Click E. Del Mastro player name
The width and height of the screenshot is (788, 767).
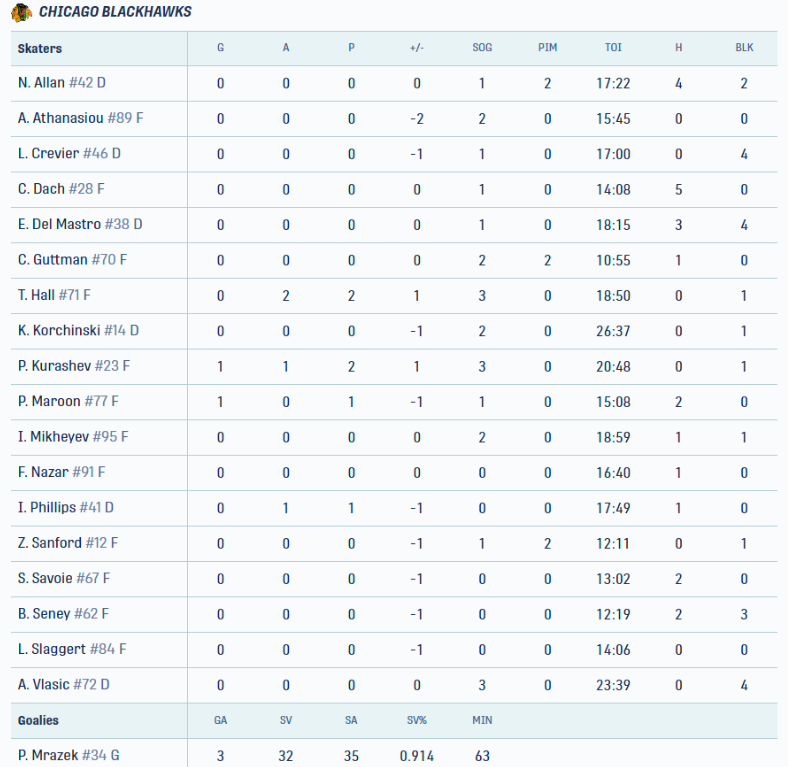[60, 224]
